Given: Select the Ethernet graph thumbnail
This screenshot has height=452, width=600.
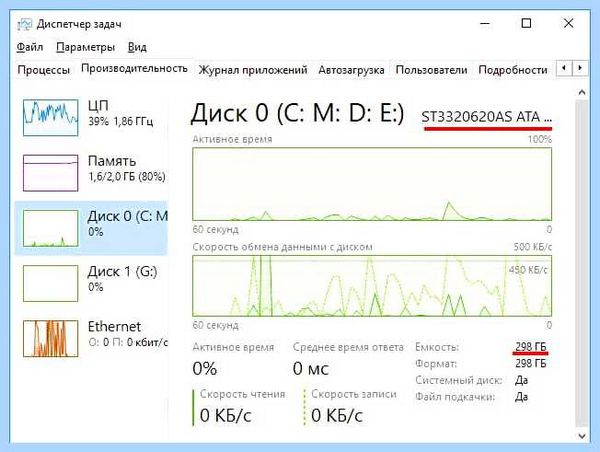Looking at the screenshot, I should [x=51, y=339].
